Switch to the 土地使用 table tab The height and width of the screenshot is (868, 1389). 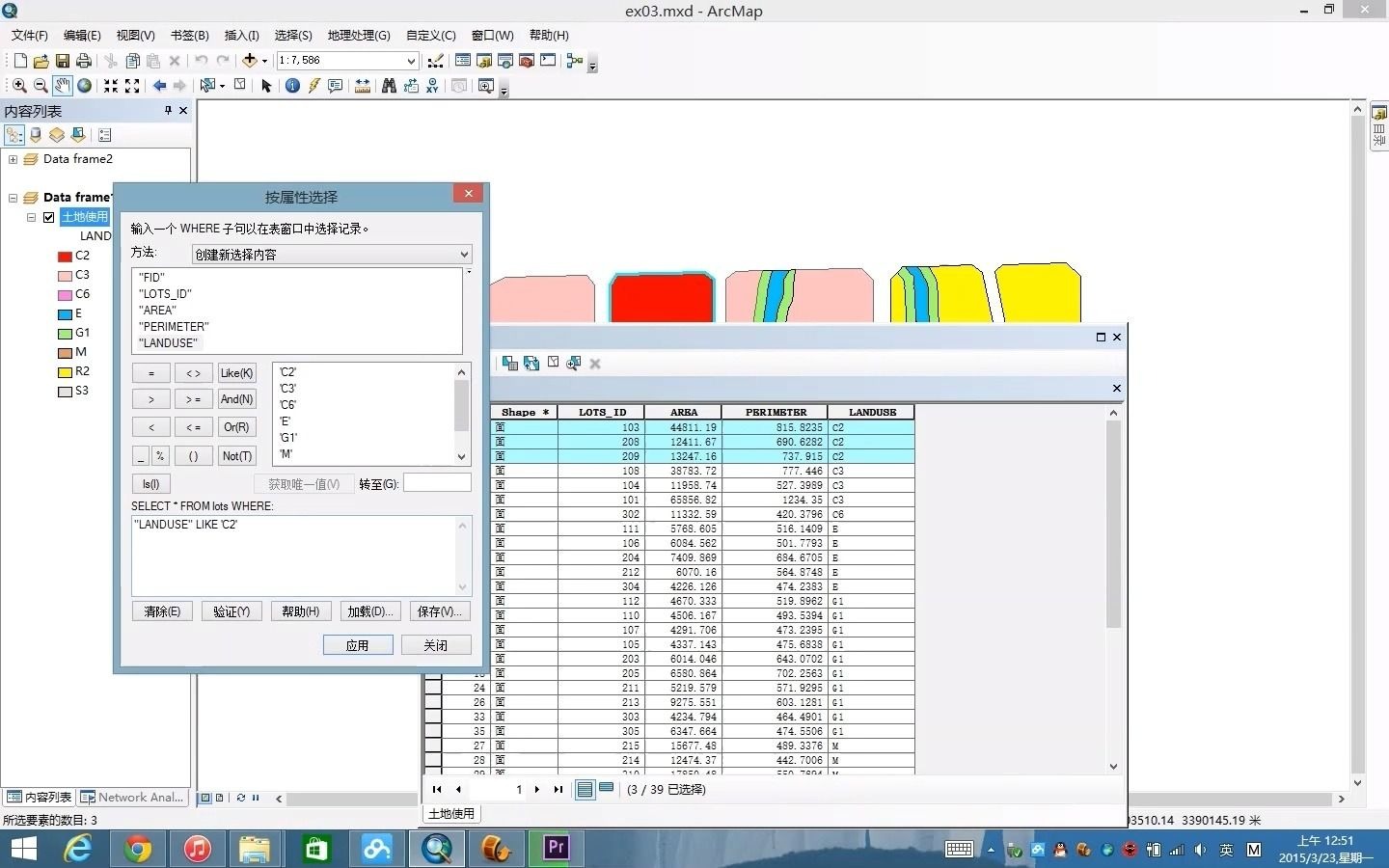(x=449, y=813)
